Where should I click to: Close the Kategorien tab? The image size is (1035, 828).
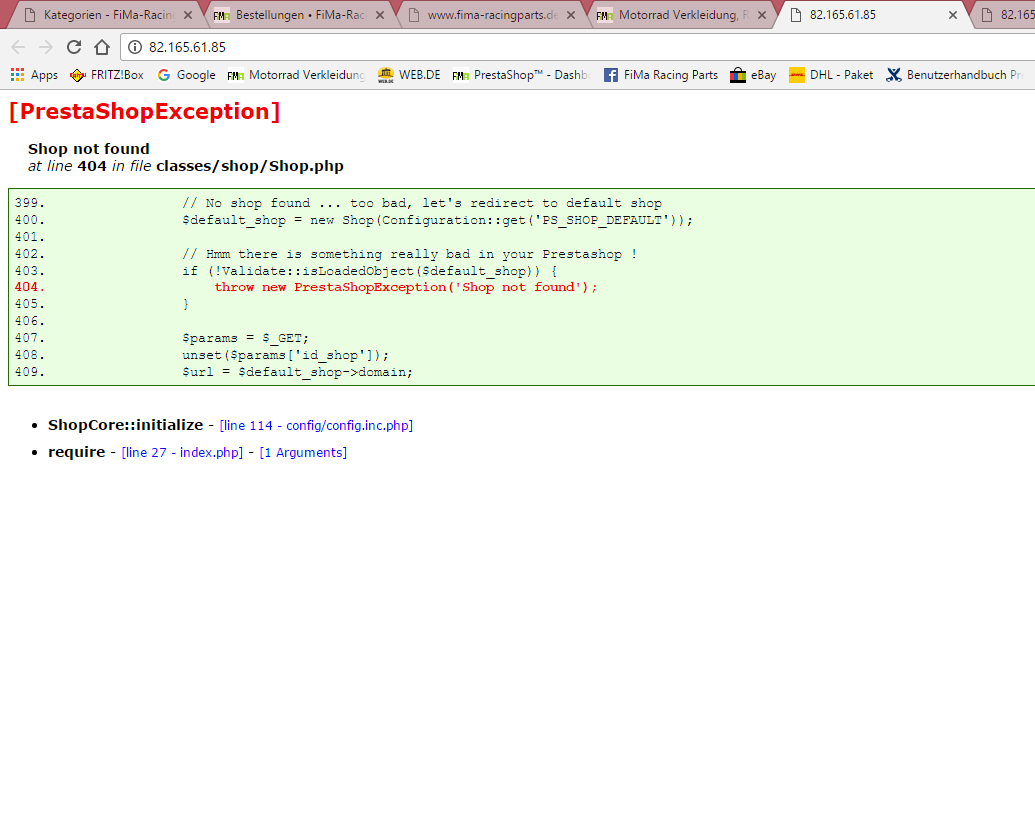pyautogui.click(x=188, y=15)
